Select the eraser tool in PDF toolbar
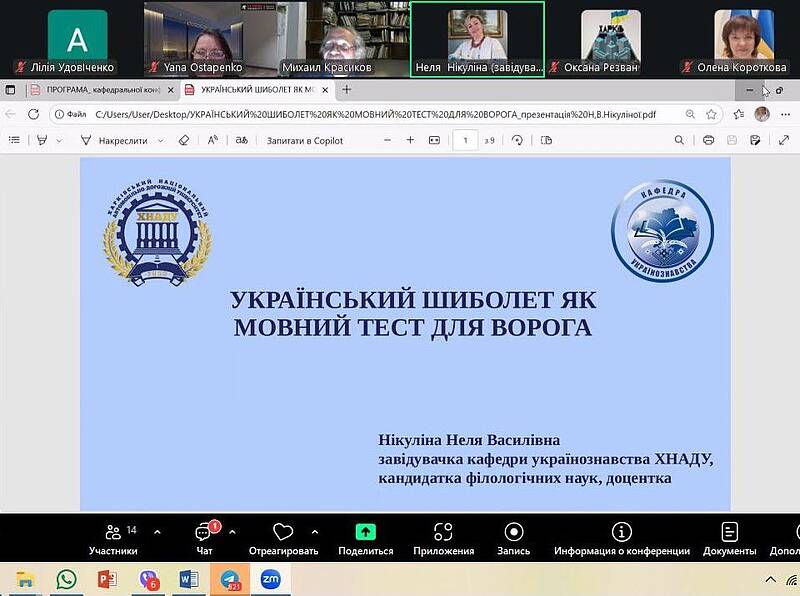 tap(183, 140)
